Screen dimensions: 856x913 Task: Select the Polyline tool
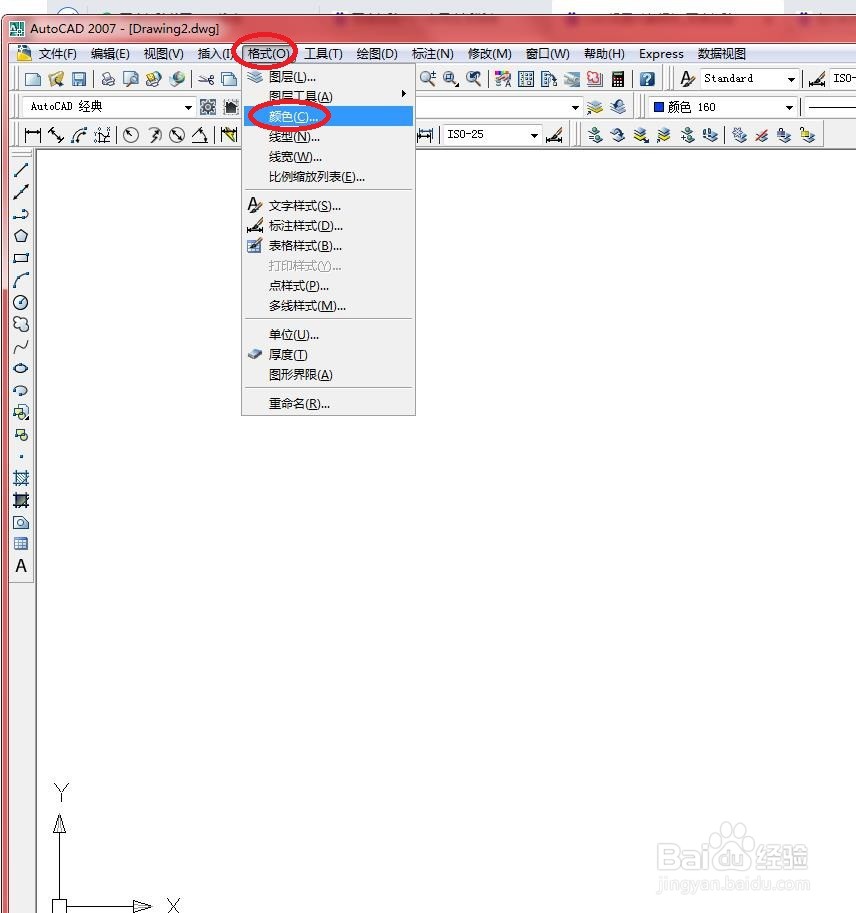click(21, 214)
